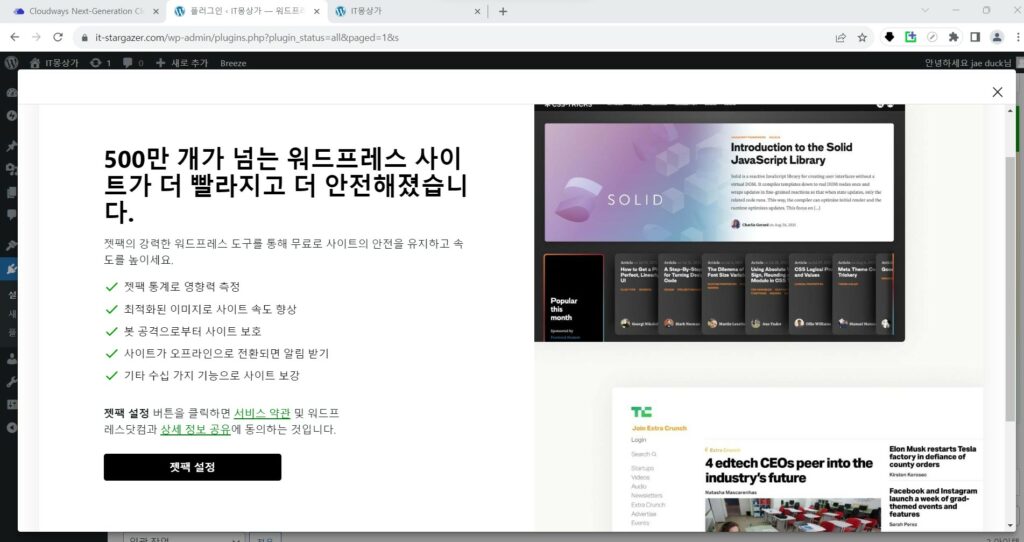The width and height of the screenshot is (1024, 542).
Task: Open the 새로 추가 admin bar menu
Action: [182, 63]
